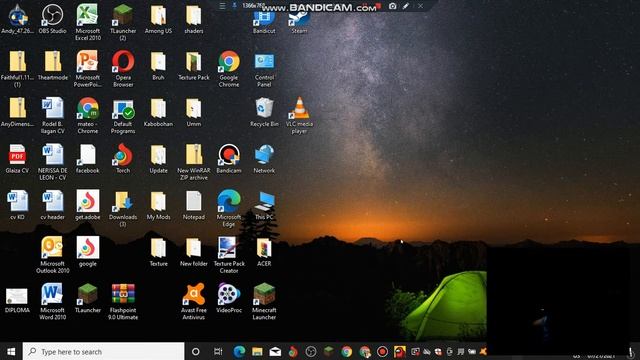Select the Network desktop icon
Screen dimensions: 640x360
[x=264, y=159]
